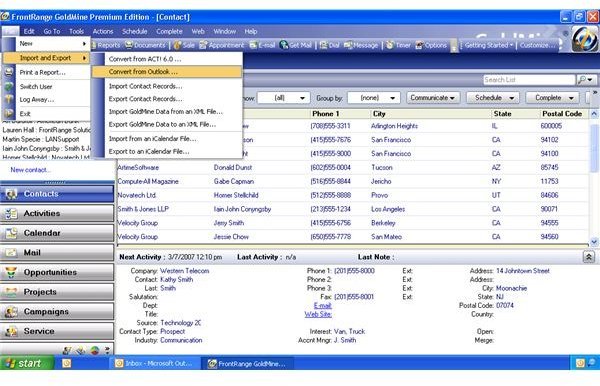Image resolution: width=600 pixels, height=386 pixels.
Task: Open the Documents toolbar button
Action: click(145, 45)
